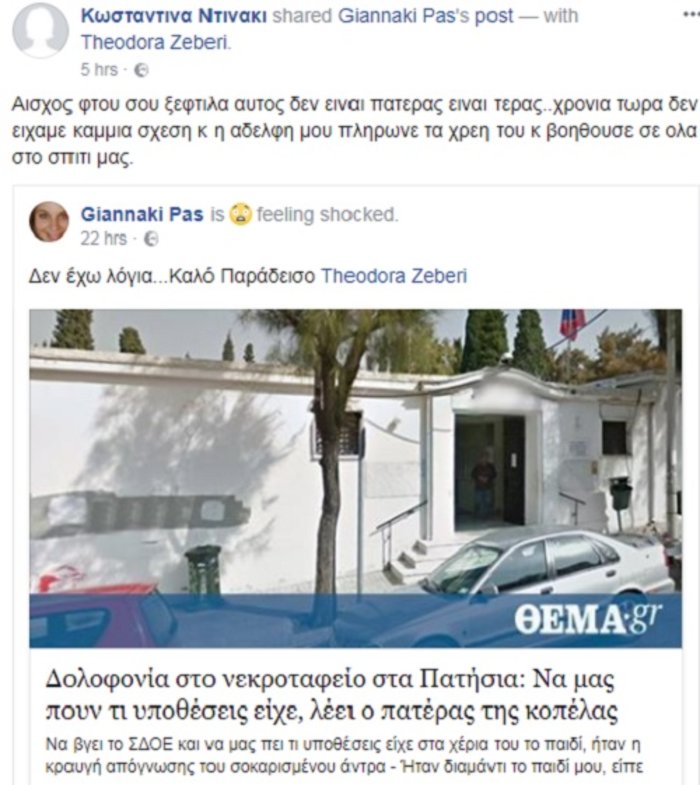Click the ΘΕΜΑ.gr logo on the image
Screen dimensions: 700x785
pyautogui.click(x=588, y=619)
